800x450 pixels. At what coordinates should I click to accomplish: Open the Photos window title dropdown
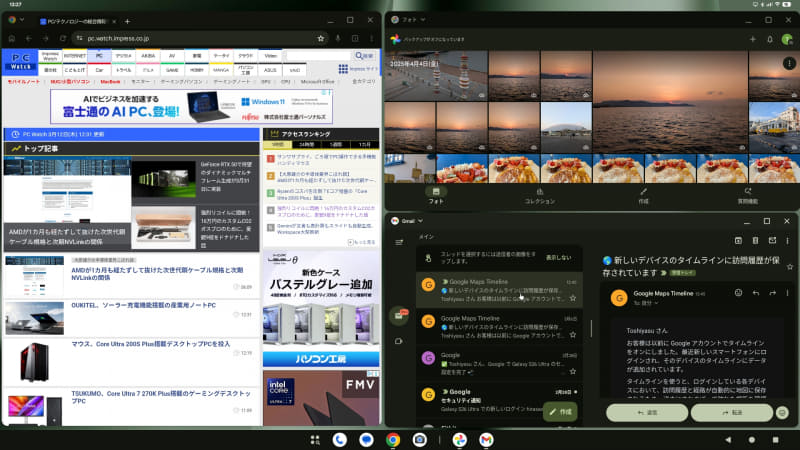[x=423, y=20]
